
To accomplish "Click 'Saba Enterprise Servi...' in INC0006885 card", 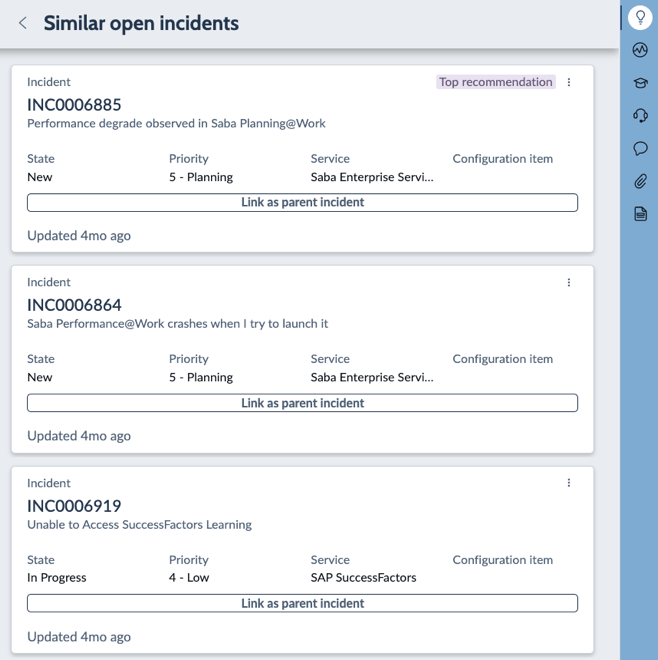I will [372, 177].
